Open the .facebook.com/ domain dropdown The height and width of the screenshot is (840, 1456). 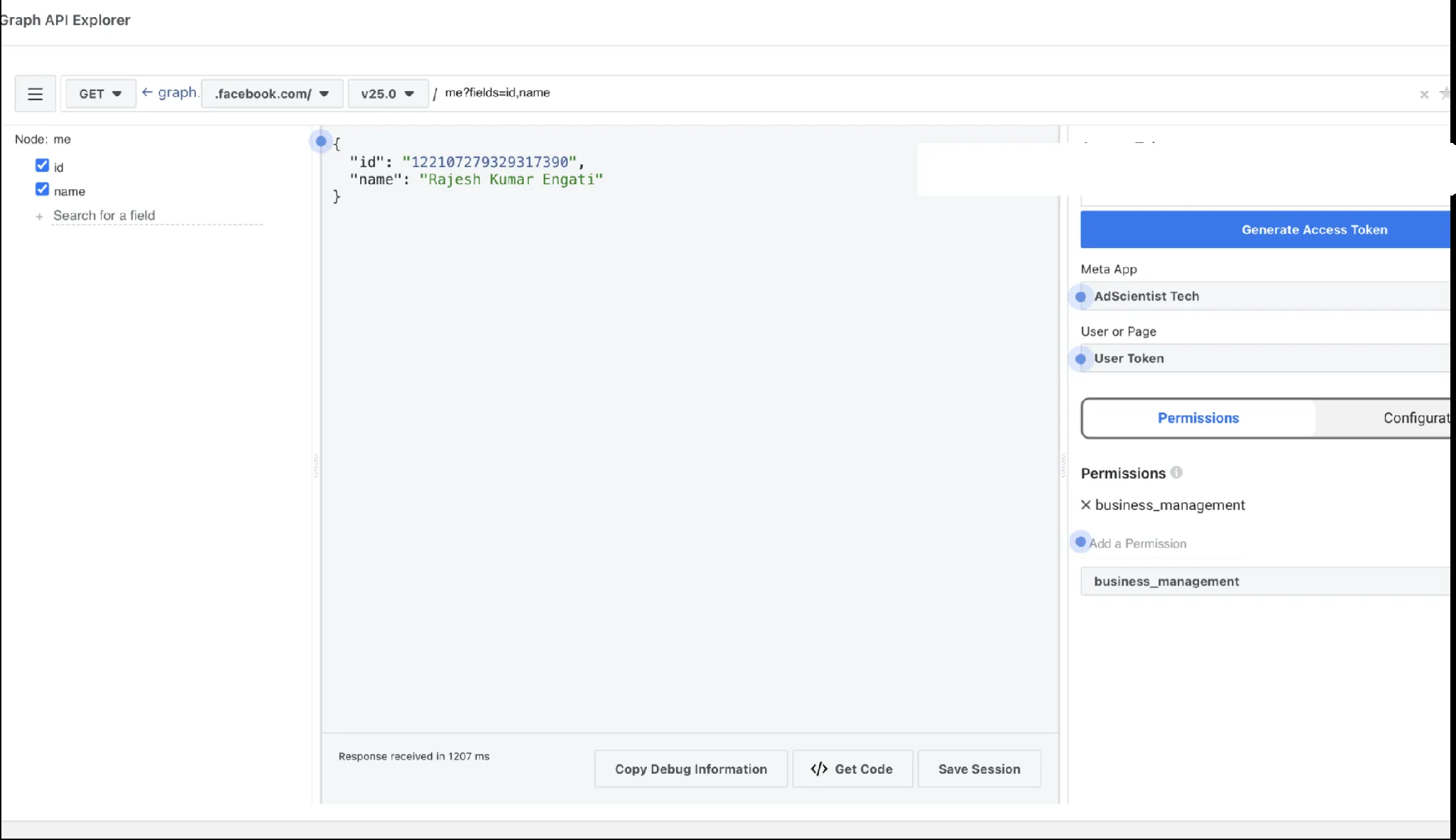point(272,94)
